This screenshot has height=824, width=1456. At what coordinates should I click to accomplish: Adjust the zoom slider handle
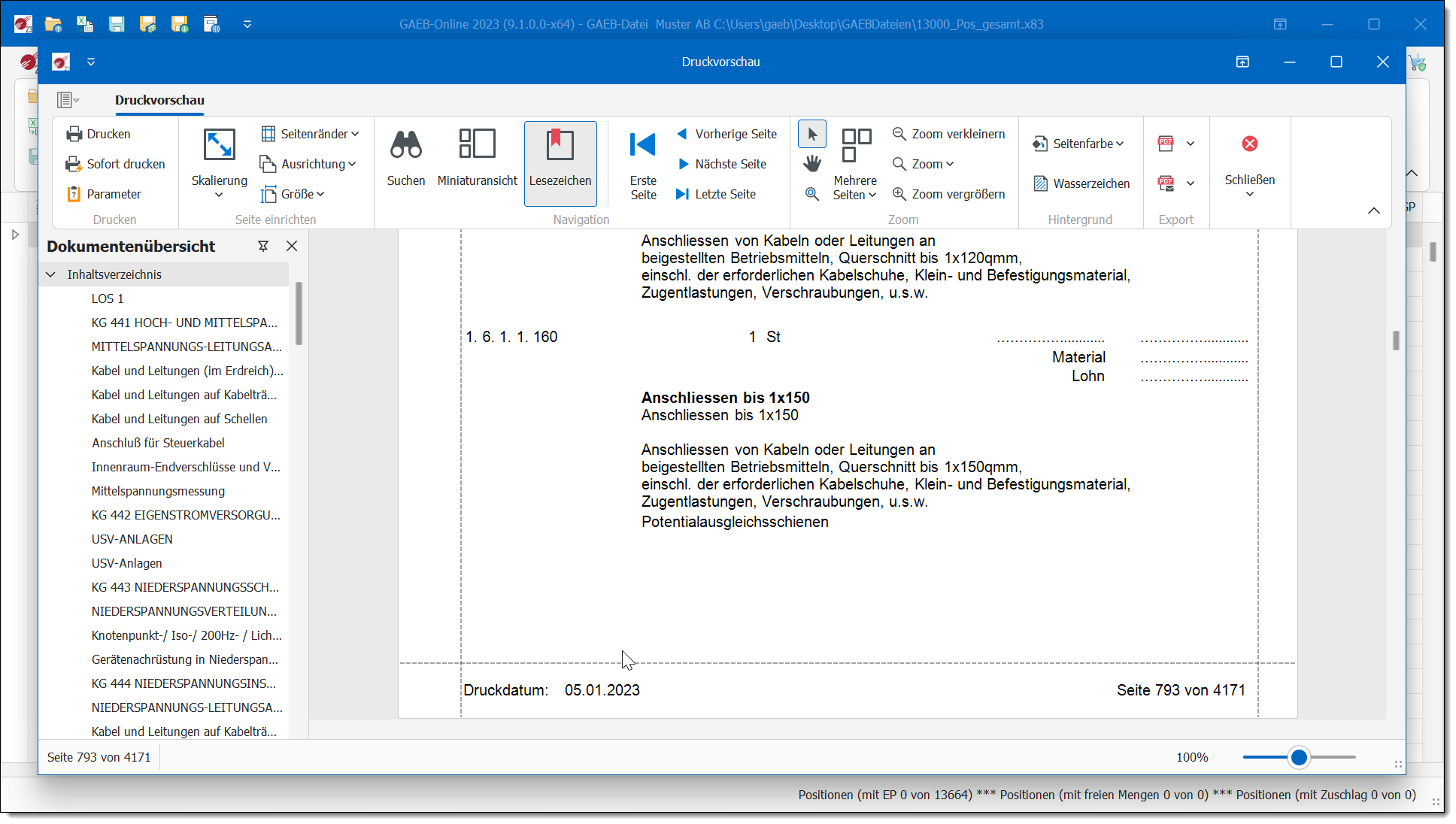1298,757
